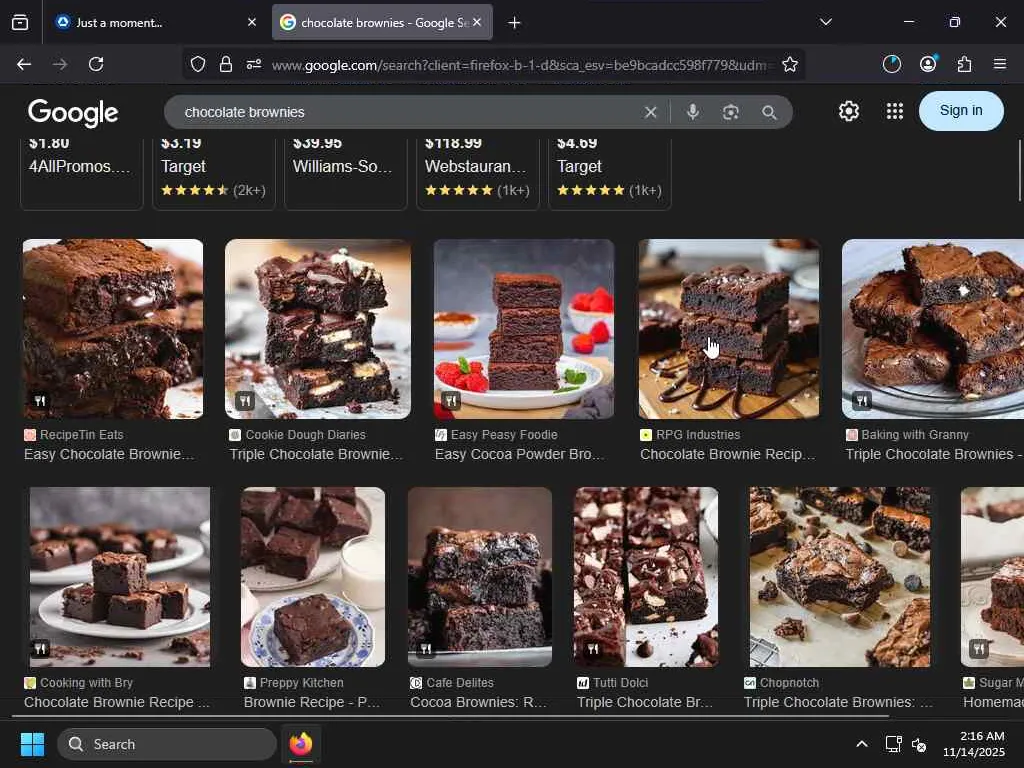Open the Cafe Delites brownie image
The image size is (1024, 768).
tap(480, 577)
